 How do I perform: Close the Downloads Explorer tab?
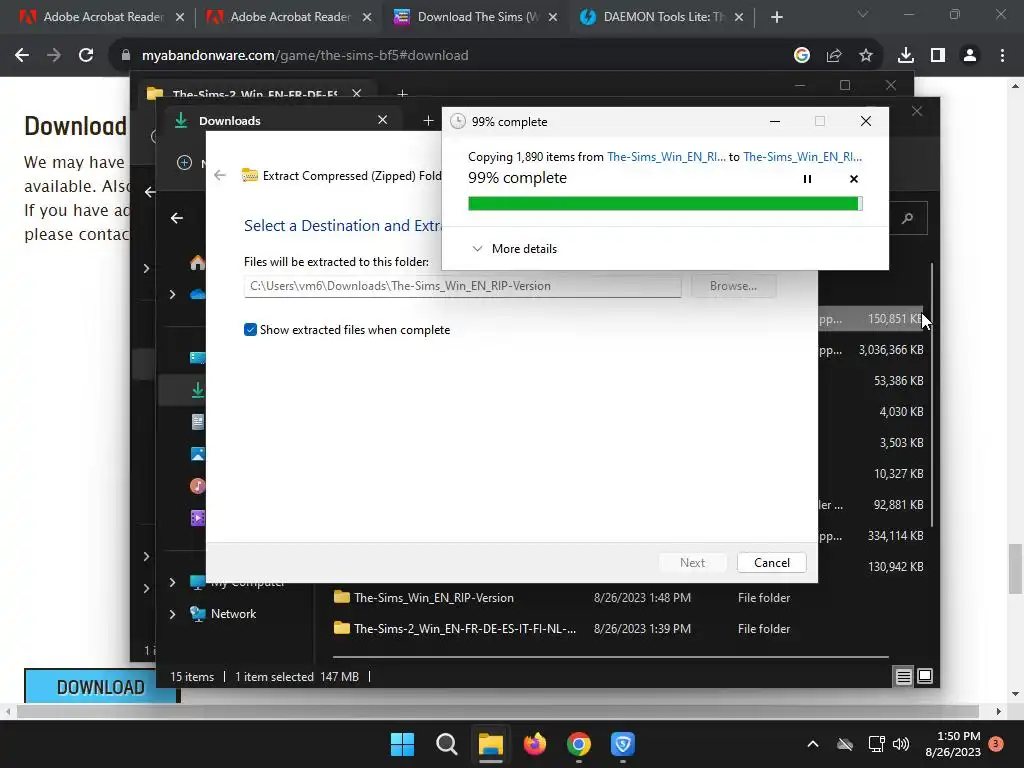coord(383,120)
